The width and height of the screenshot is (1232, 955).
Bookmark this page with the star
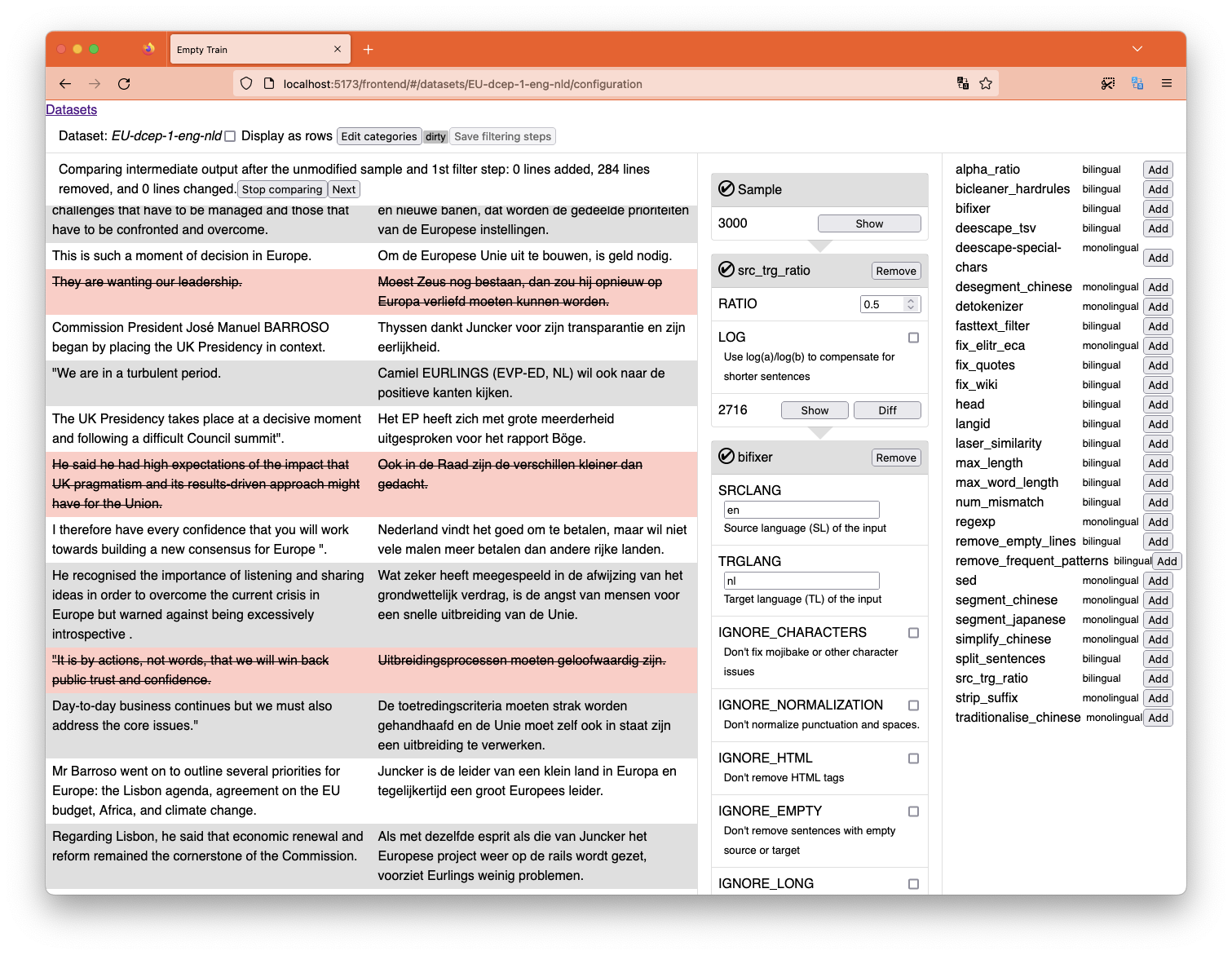[x=986, y=84]
